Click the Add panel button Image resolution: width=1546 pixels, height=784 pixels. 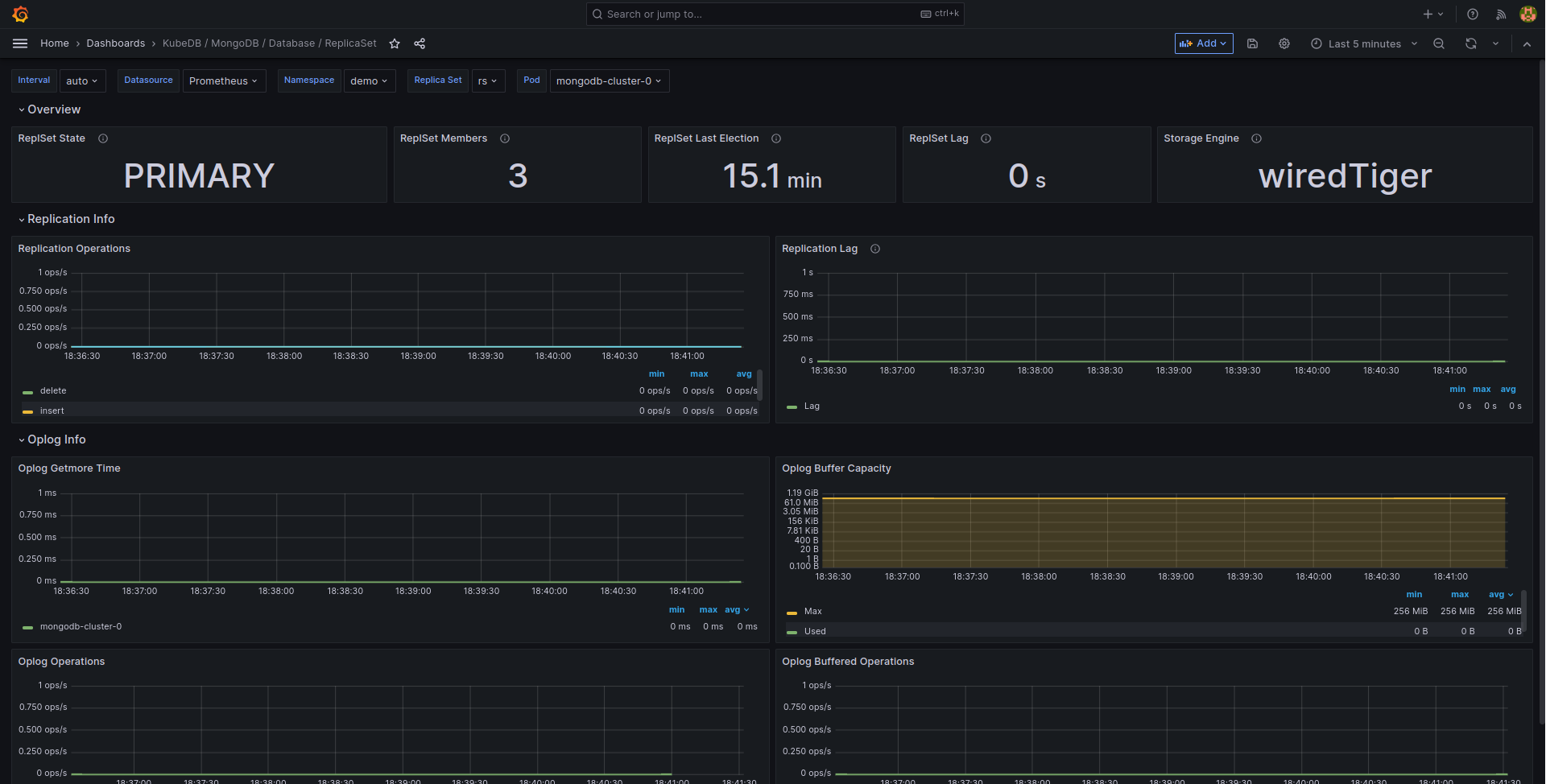[x=1203, y=43]
